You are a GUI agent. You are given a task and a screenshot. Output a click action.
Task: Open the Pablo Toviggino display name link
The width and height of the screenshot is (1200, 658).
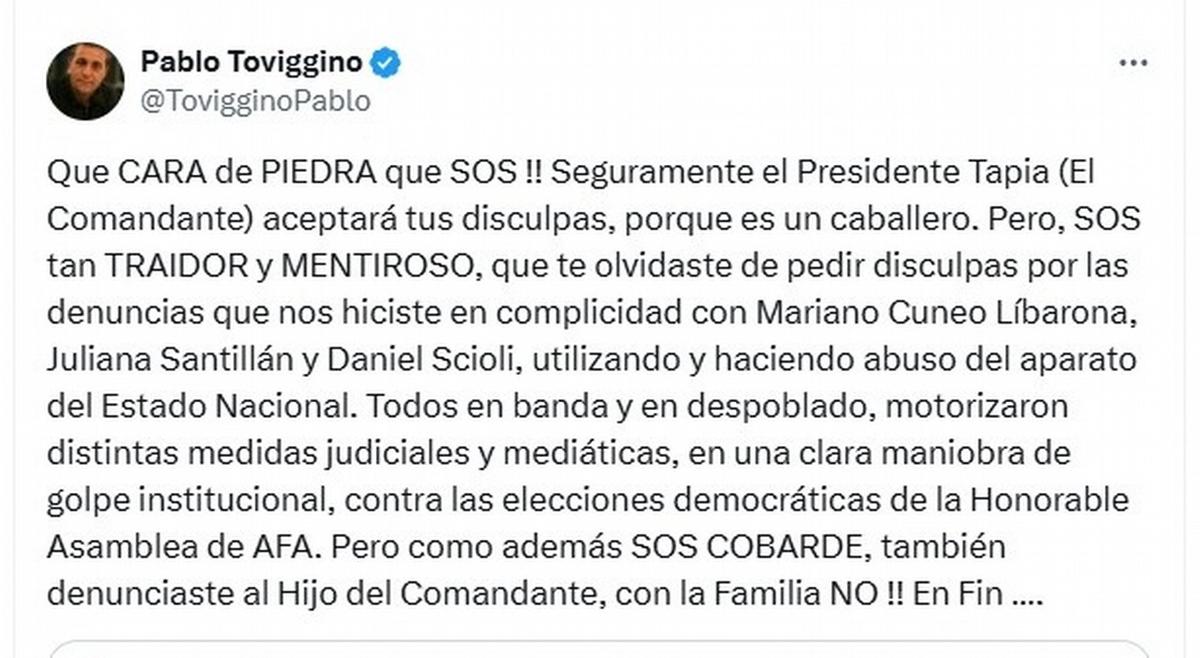click(251, 63)
